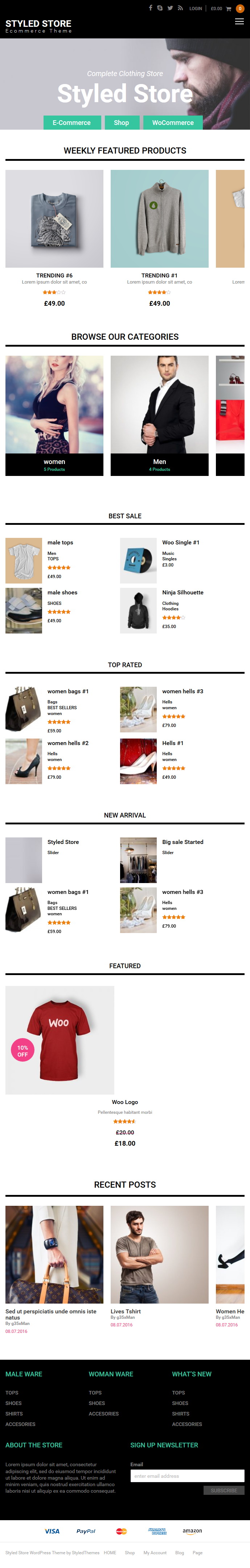Click the Skype icon in top bar
250x1568 pixels.
click(x=160, y=8)
